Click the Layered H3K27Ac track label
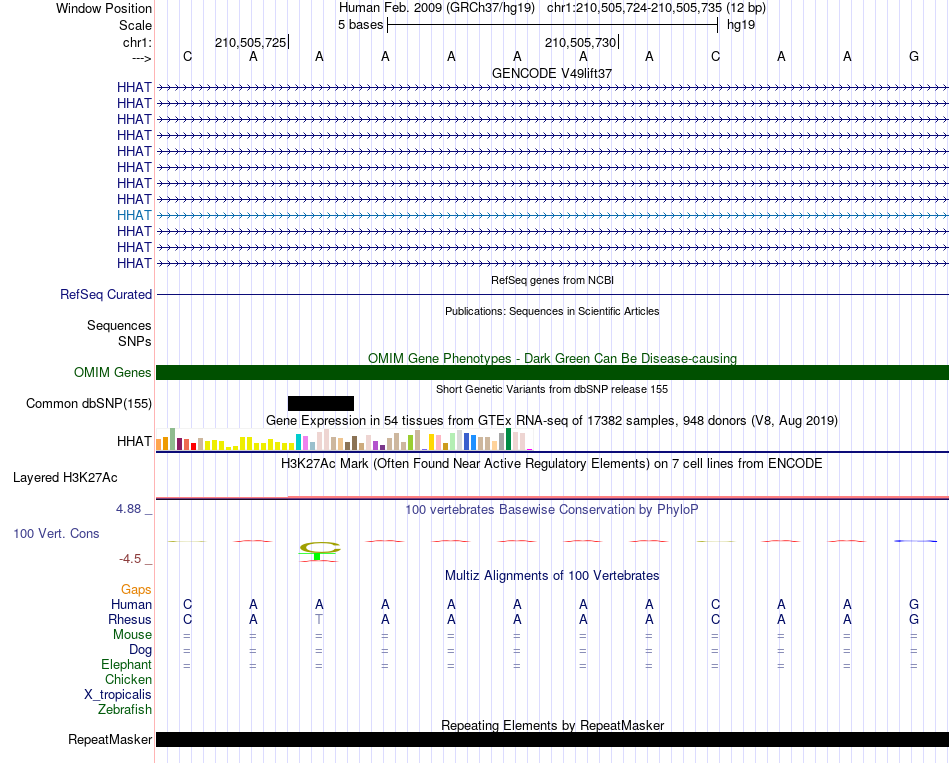The image size is (950, 763). click(x=65, y=478)
